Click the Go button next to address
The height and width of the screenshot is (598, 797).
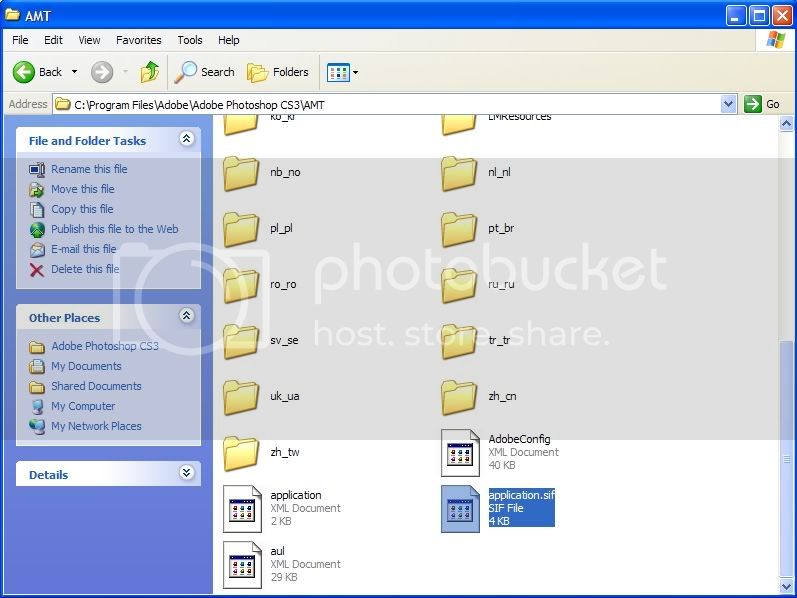coord(762,104)
